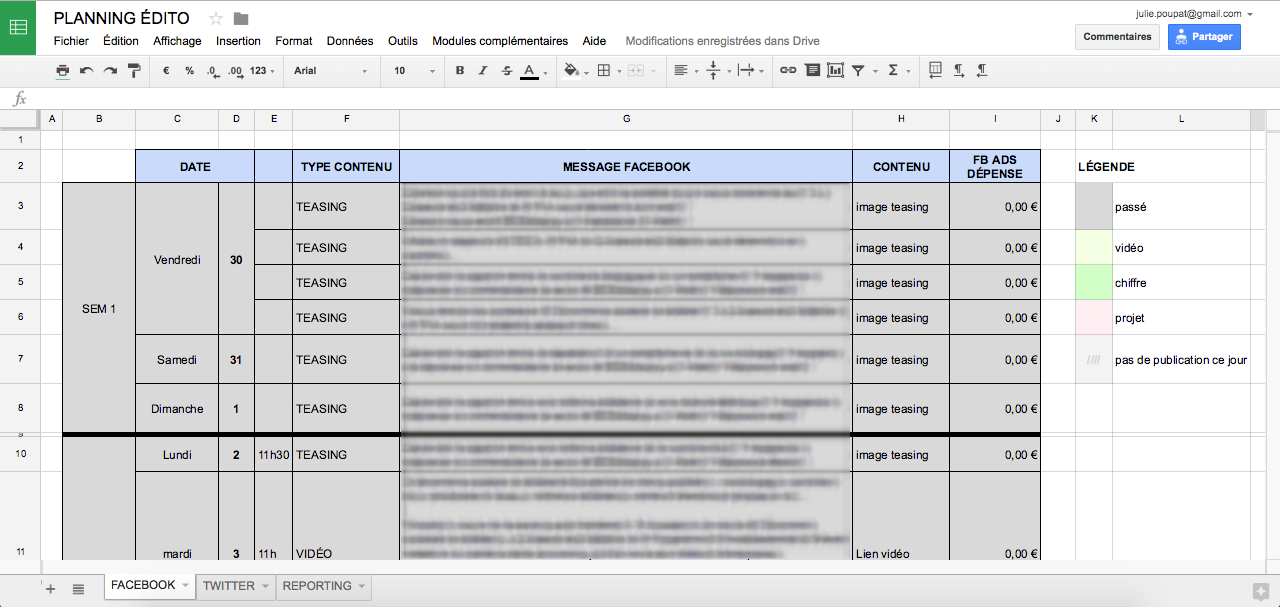This screenshot has width=1280, height=607.
Task: Click the formula bar input field
Action: (640, 98)
